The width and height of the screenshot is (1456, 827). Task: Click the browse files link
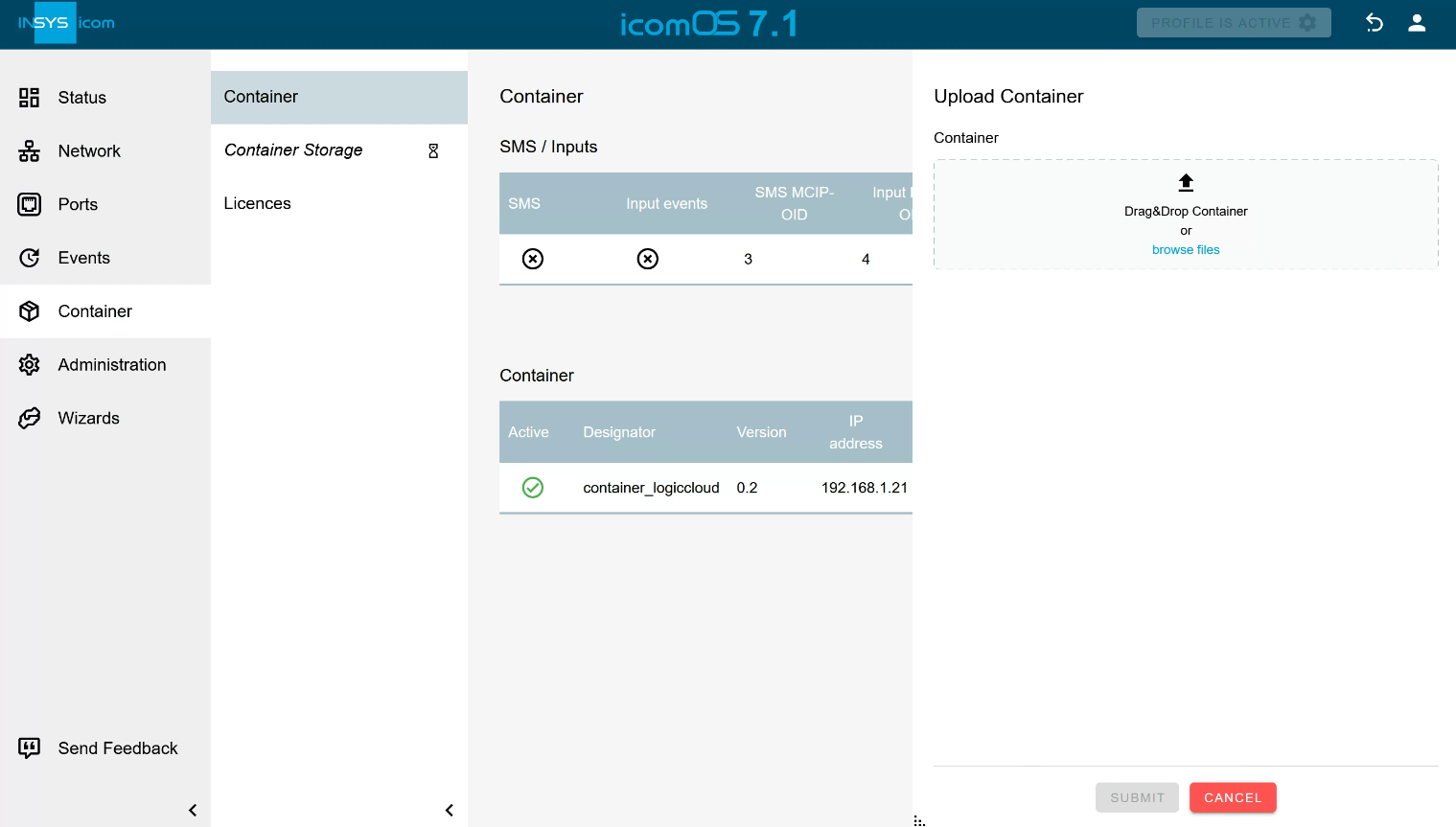coord(1186,250)
